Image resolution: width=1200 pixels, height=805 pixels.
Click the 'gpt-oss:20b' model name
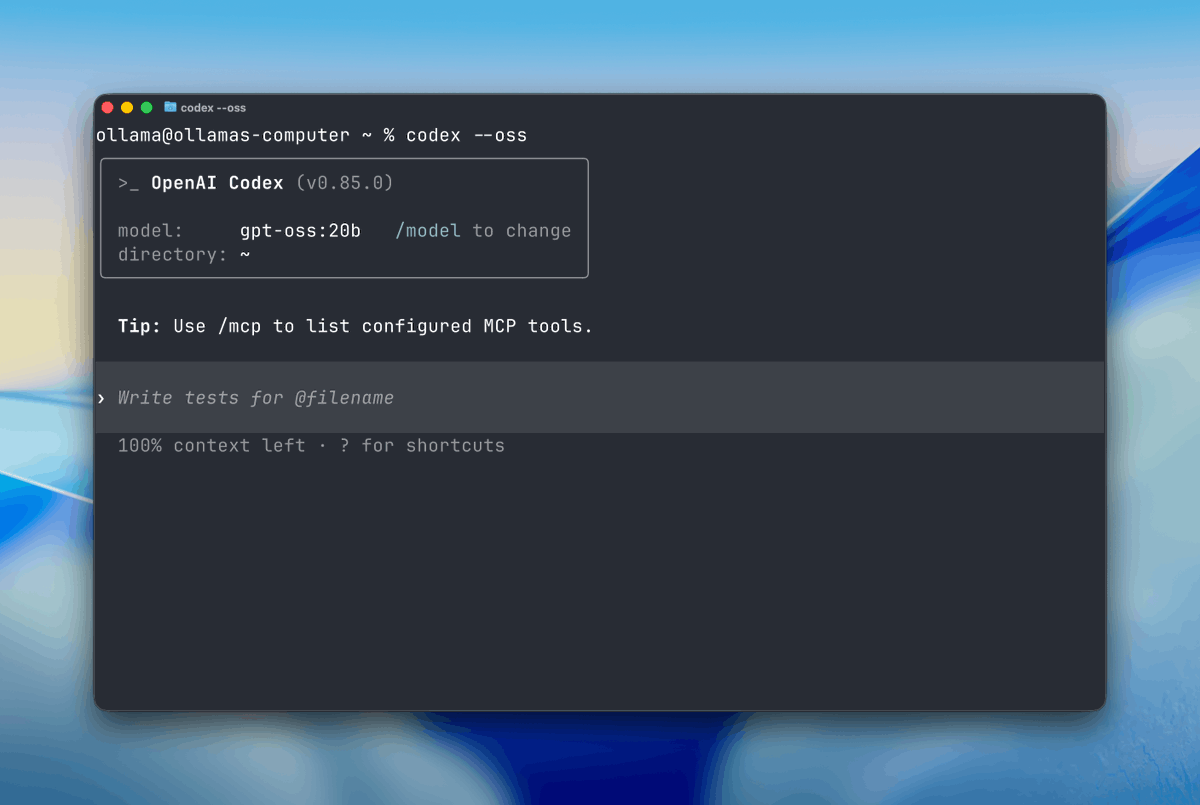point(300,231)
